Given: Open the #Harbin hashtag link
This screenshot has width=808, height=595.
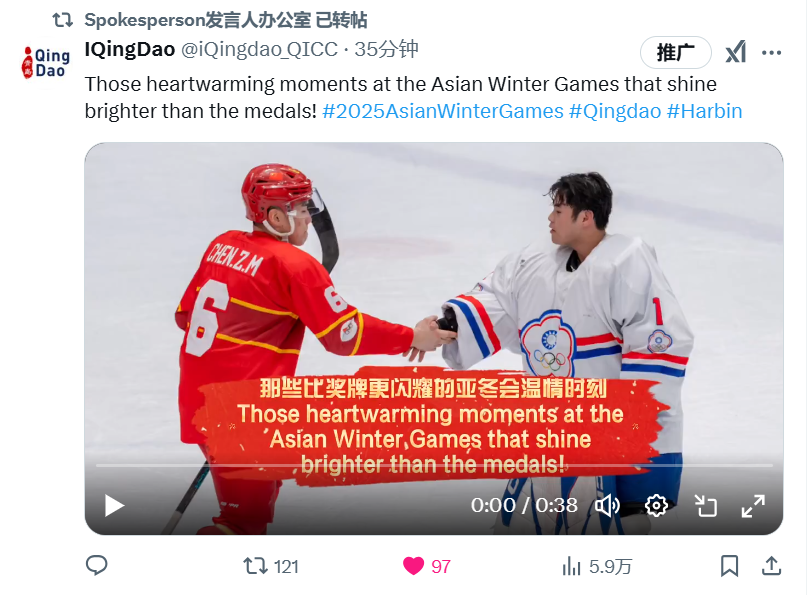Looking at the screenshot, I should tap(704, 111).
